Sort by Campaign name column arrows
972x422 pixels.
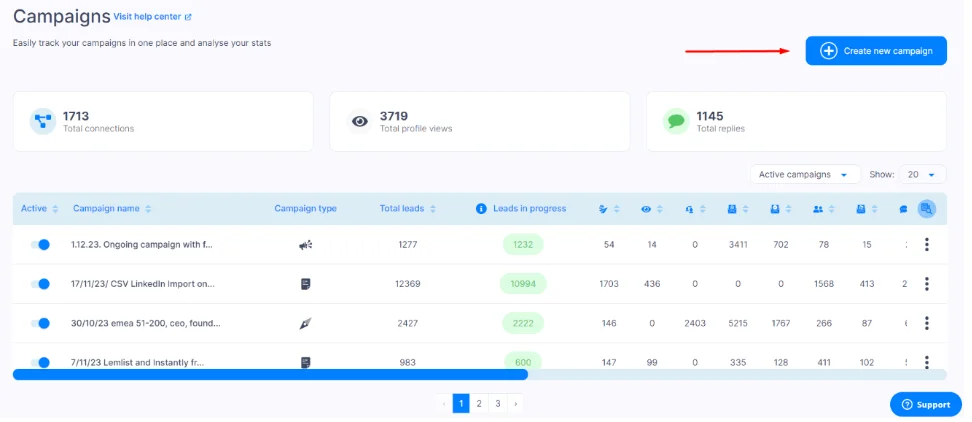click(x=148, y=209)
